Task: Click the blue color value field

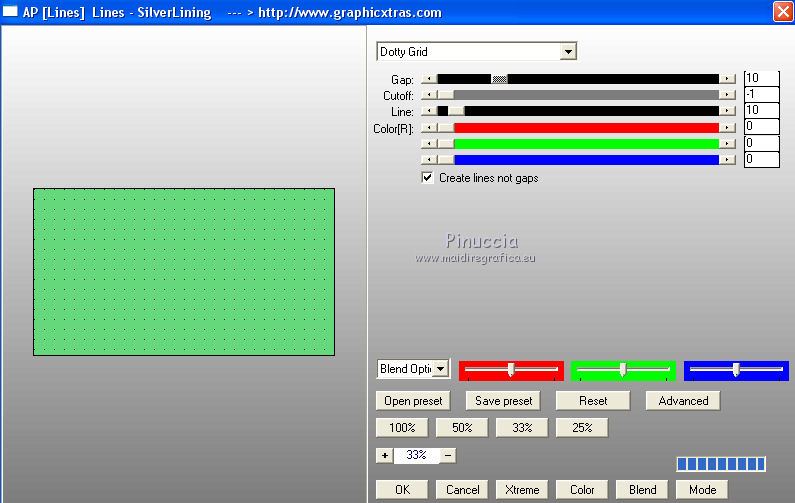Action: 762,159
